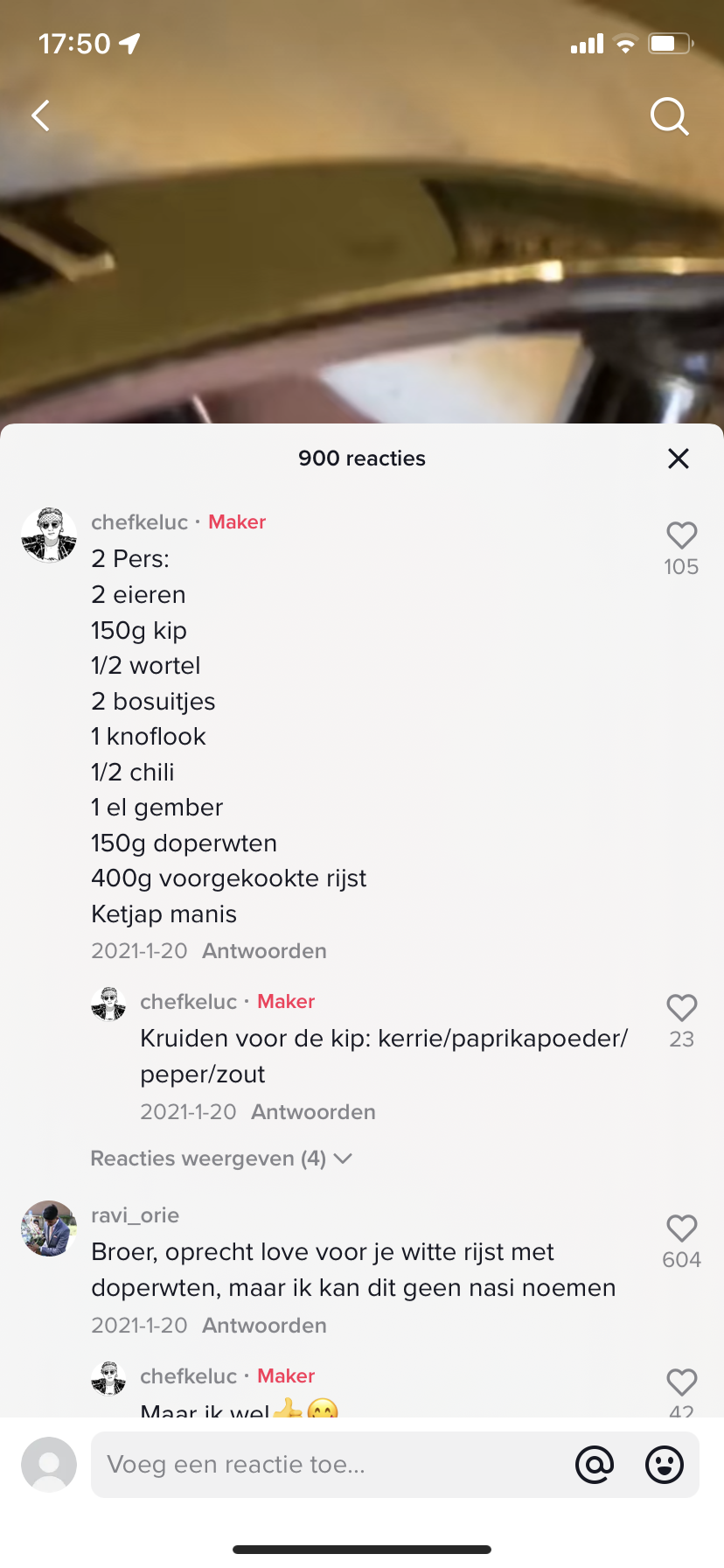
Task: Reply to chefkeluc's ingredient list comment
Action: click(264, 951)
